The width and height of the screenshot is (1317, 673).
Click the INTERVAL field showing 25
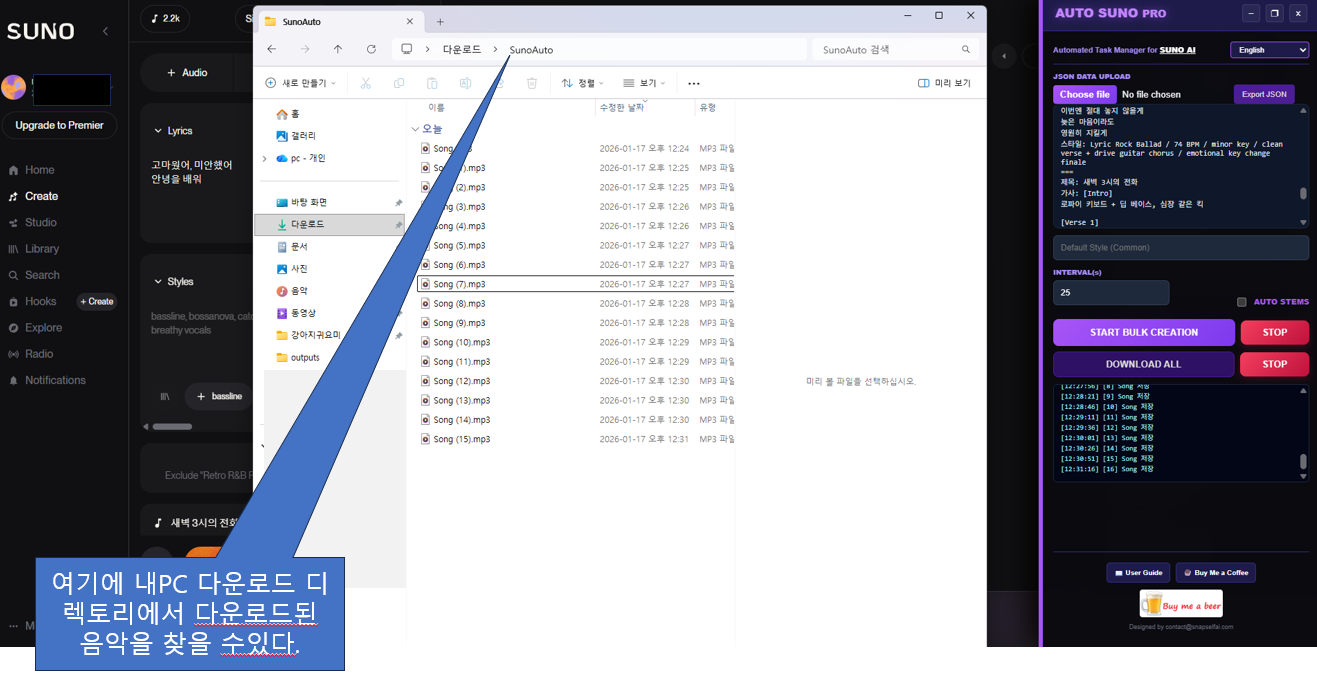(x=1111, y=292)
